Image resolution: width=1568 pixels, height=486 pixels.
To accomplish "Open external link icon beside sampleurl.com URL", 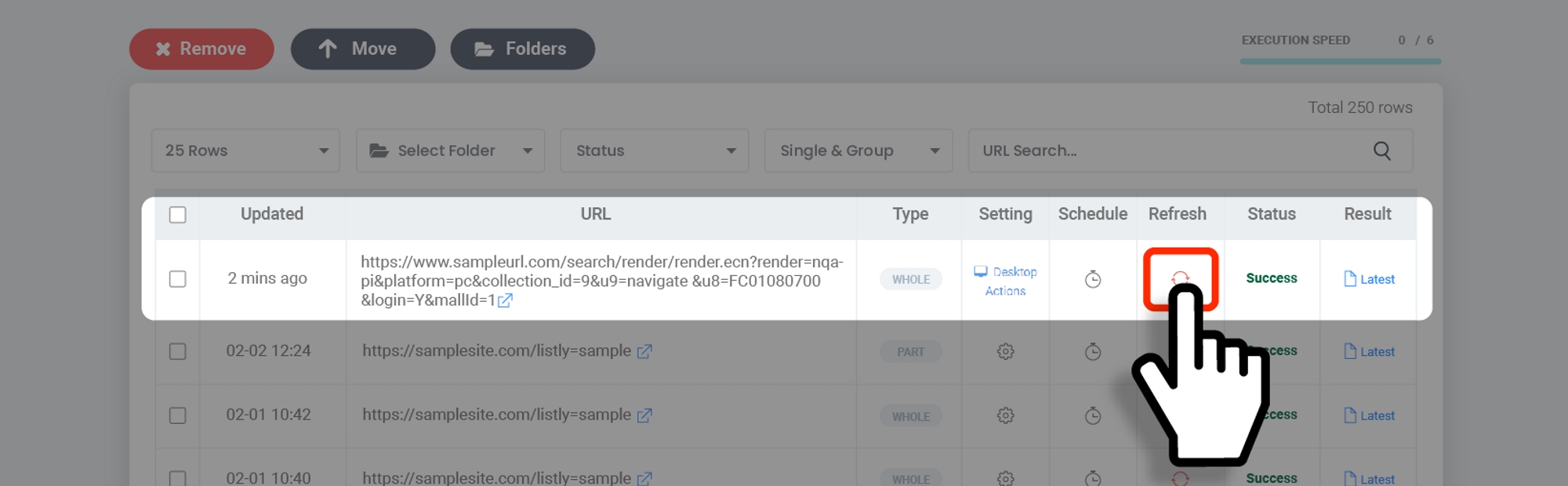I will click(506, 300).
